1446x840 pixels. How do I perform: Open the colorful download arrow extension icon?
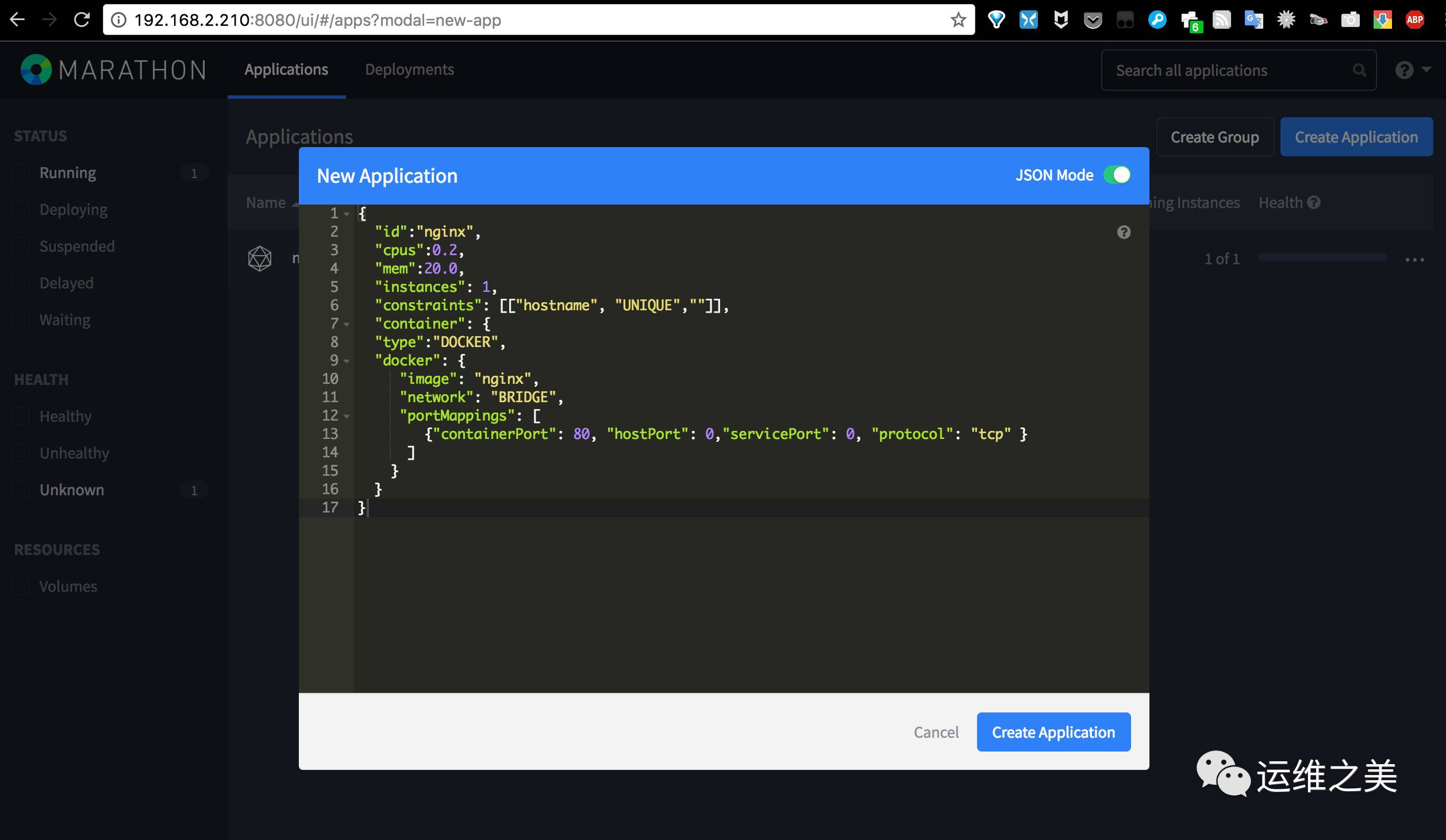click(x=1382, y=20)
